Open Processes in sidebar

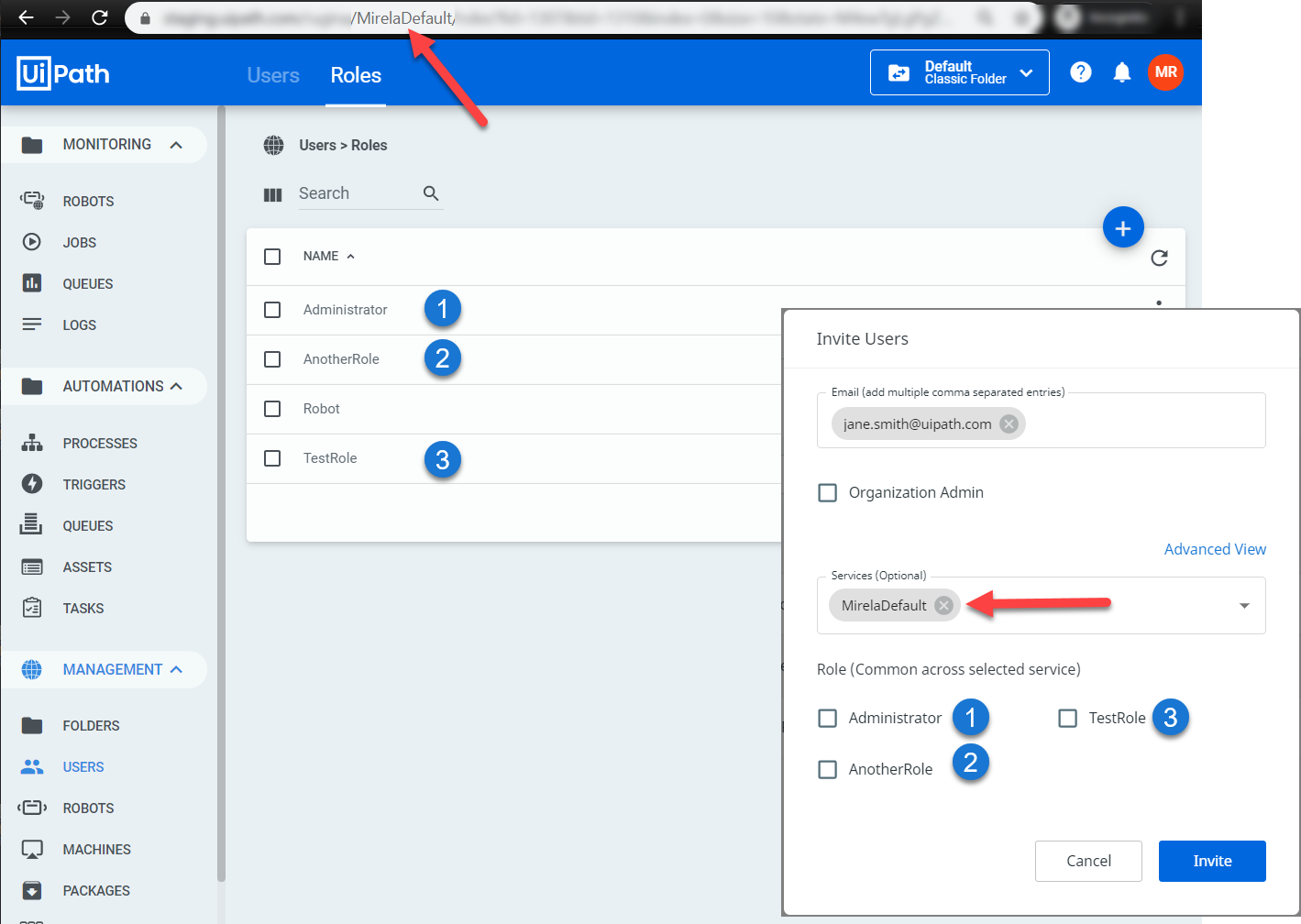coord(99,443)
